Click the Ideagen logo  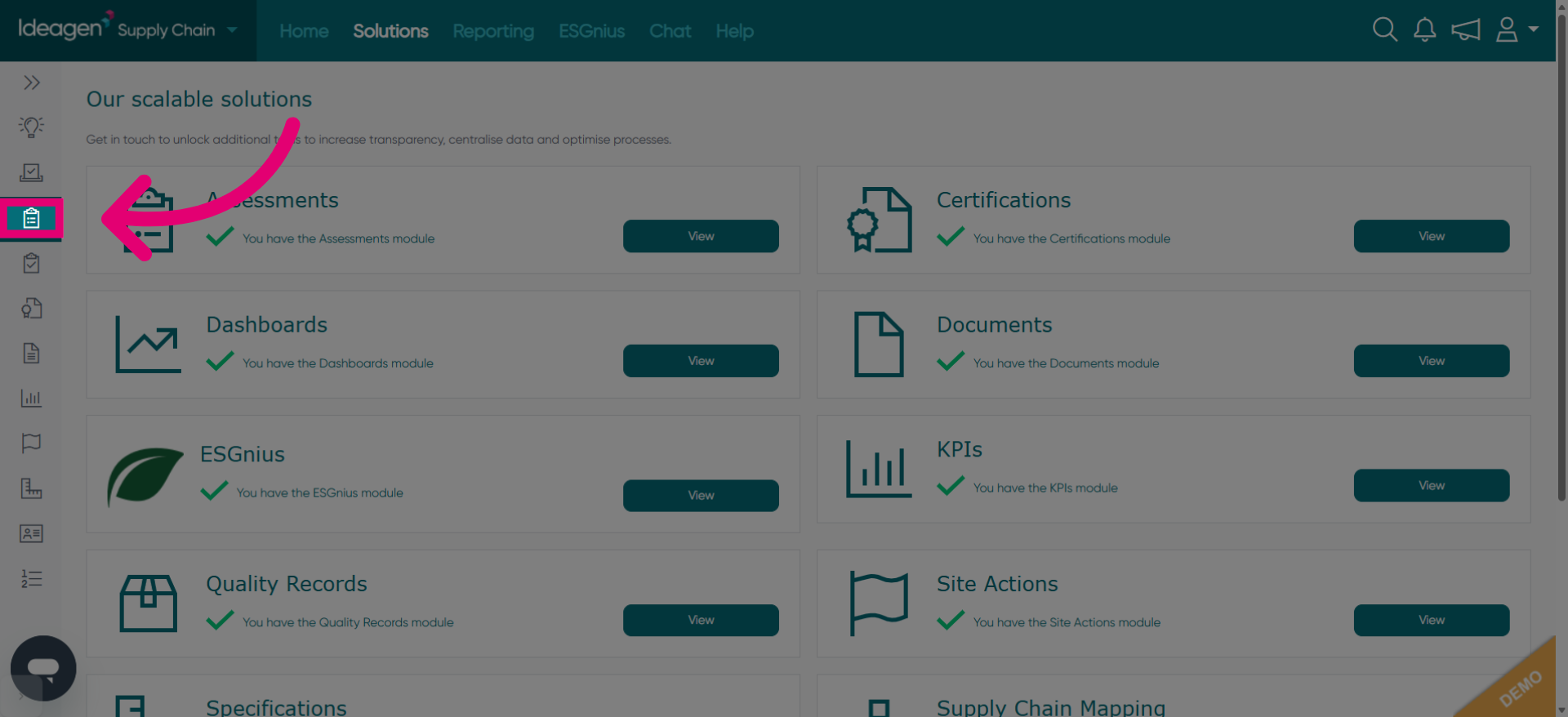point(65,27)
